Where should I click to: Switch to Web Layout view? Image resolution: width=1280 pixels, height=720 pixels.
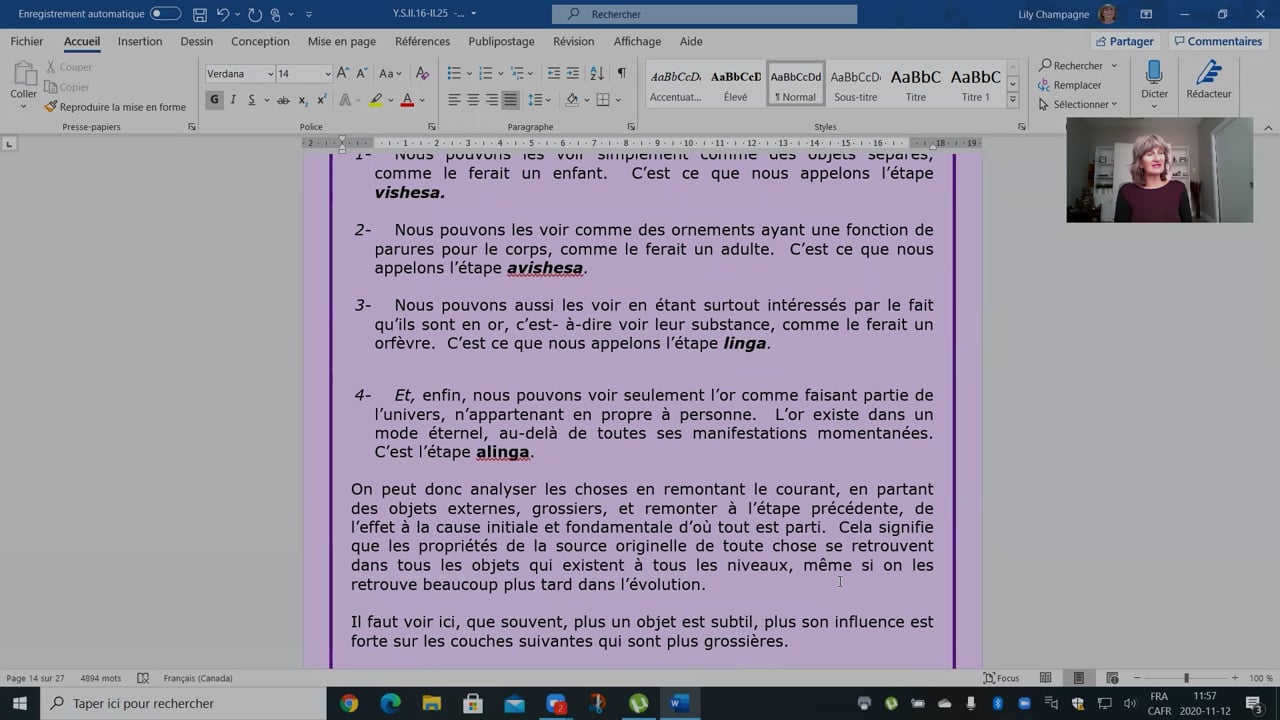pos(1112,678)
